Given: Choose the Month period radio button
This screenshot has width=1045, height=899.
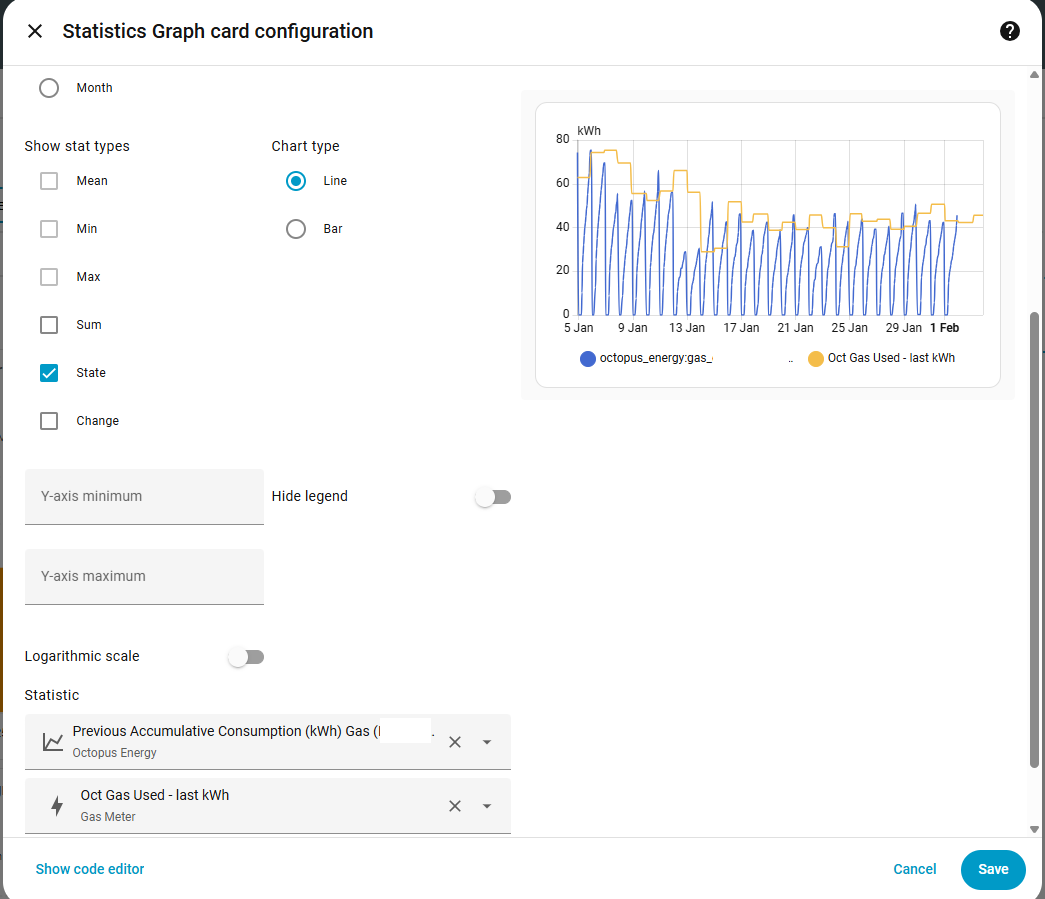Looking at the screenshot, I should [x=49, y=88].
